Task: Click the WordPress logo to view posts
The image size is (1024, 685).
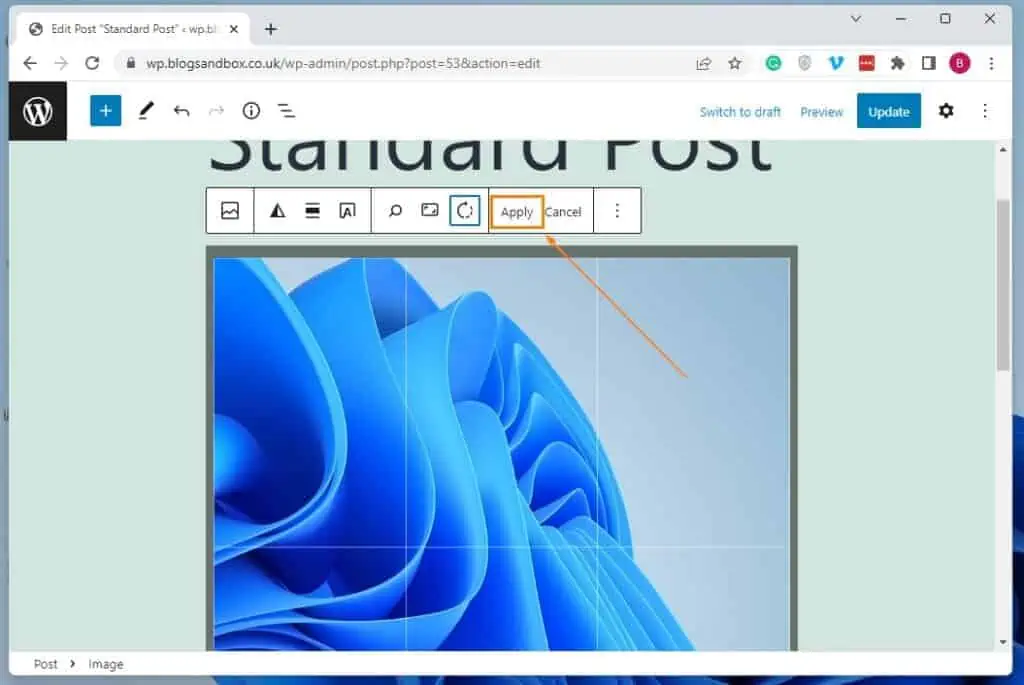Action: point(37,111)
